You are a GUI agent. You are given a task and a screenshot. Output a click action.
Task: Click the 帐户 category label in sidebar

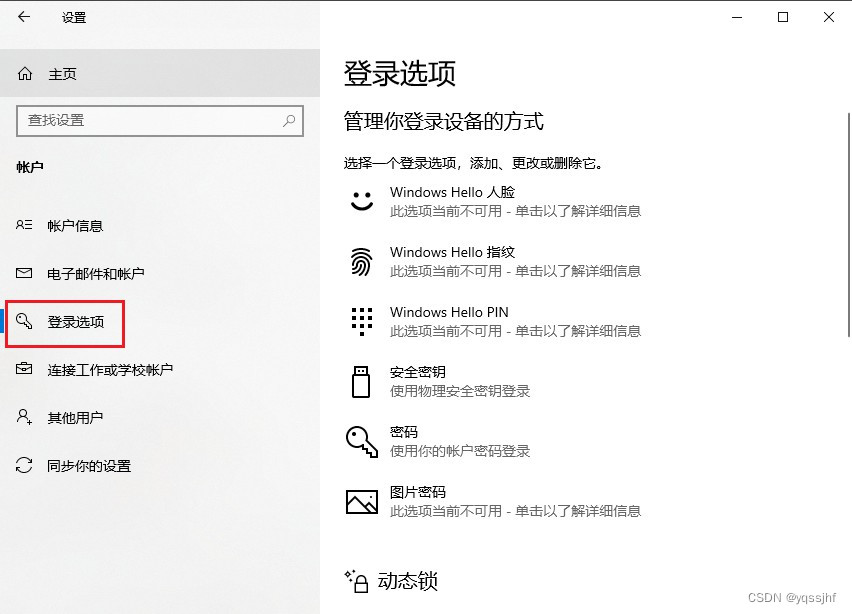pos(30,167)
